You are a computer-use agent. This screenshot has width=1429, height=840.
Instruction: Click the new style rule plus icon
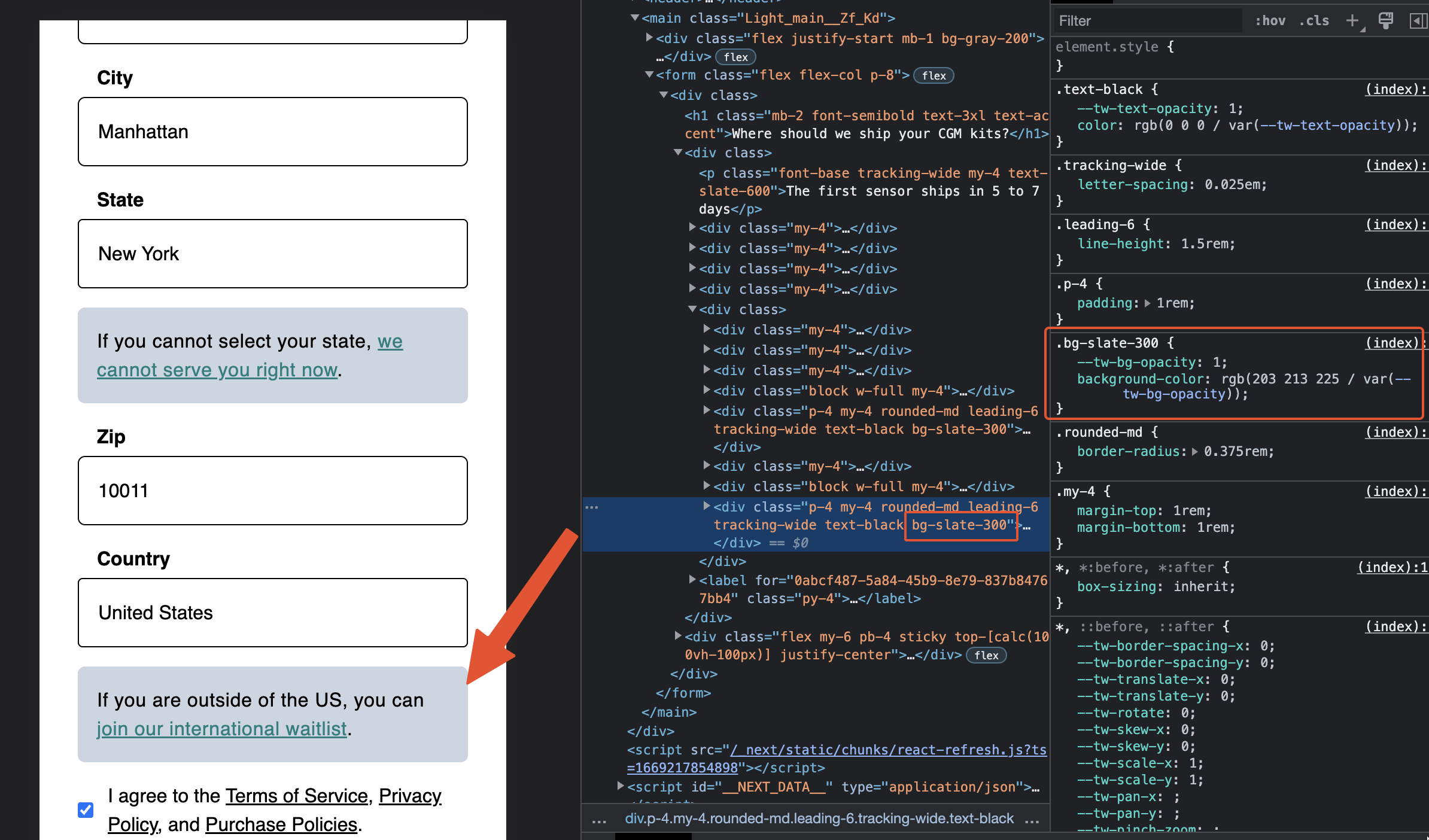coord(1352,20)
